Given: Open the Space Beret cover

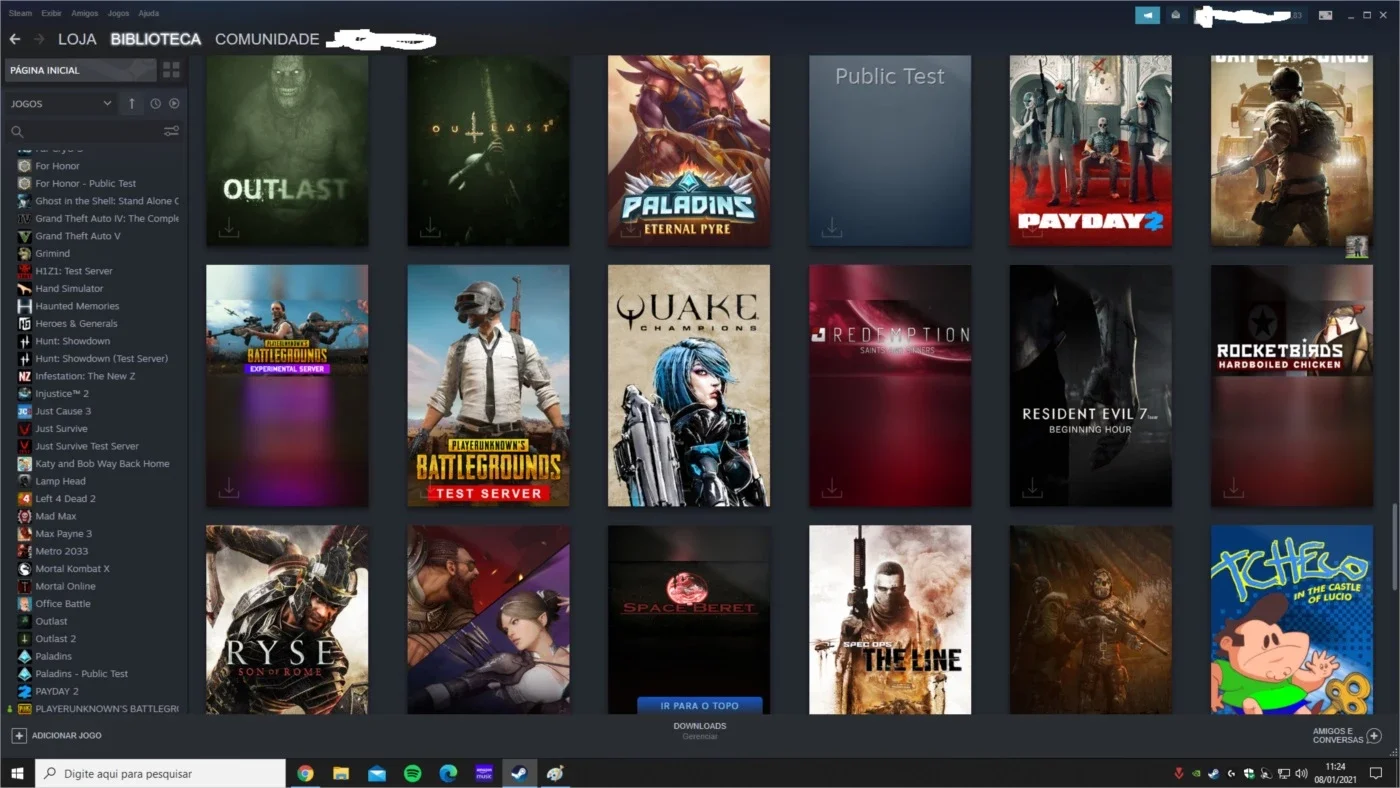Looking at the screenshot, I should coord(689,620).
